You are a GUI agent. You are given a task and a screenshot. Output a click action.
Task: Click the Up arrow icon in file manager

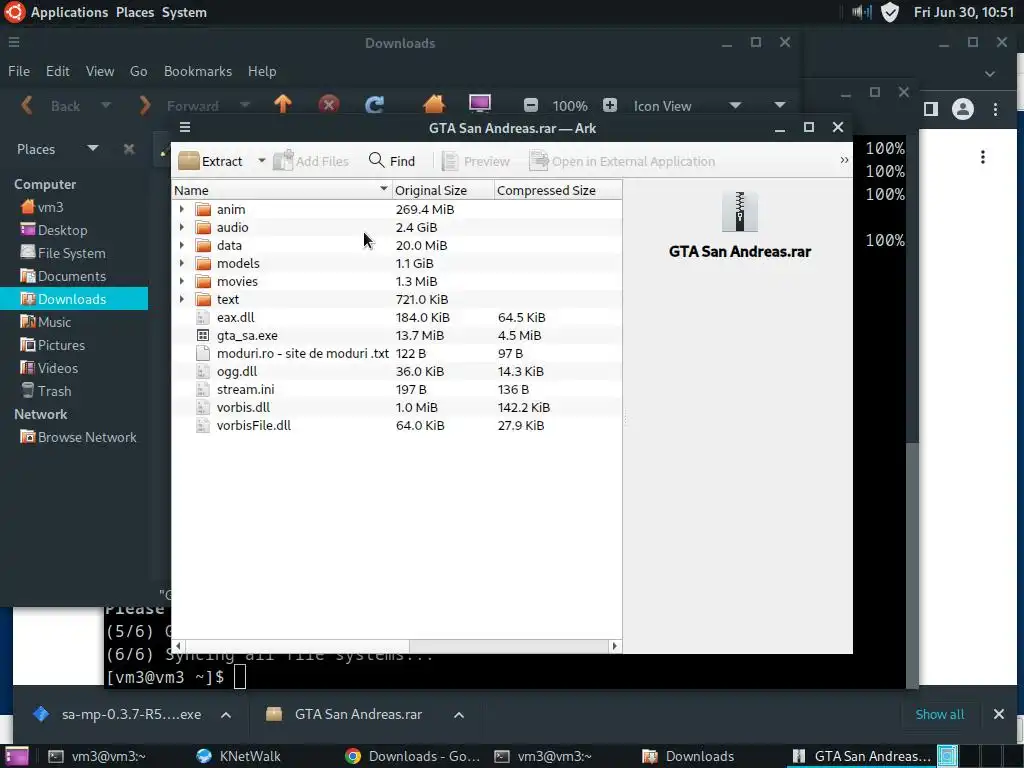[x=283, y=104]
